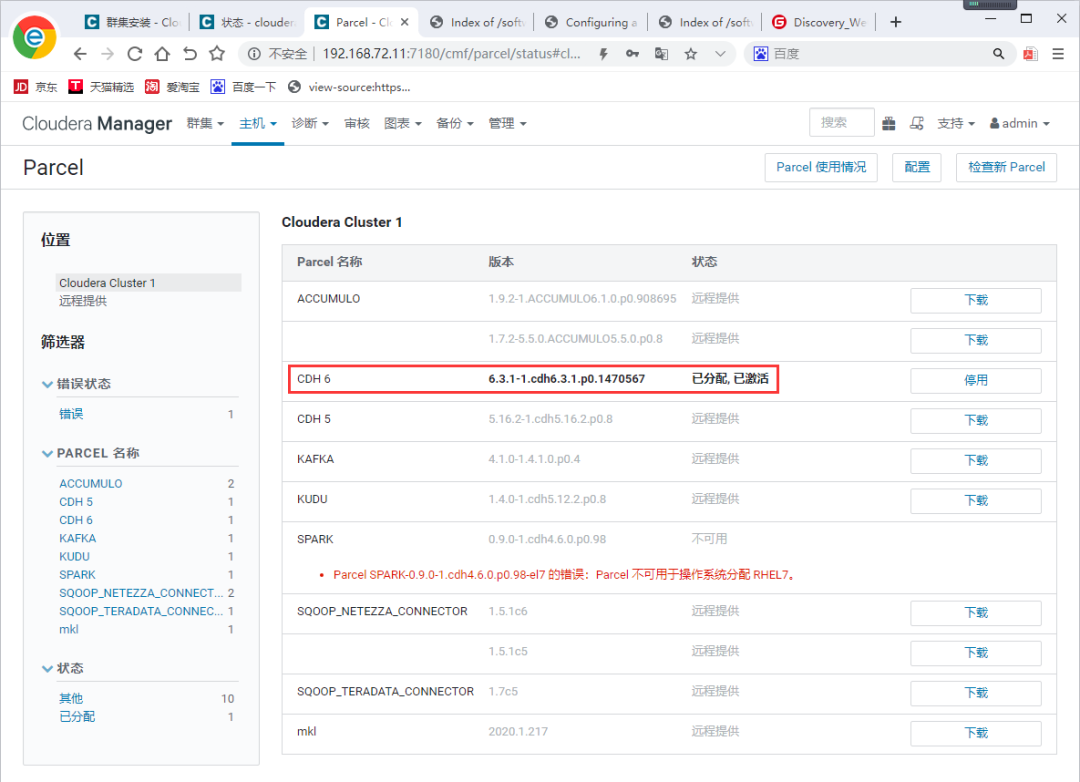Click 下载 for CDH 5 parcel
This screenshot has height=782, width=1080.
point(975,420)
